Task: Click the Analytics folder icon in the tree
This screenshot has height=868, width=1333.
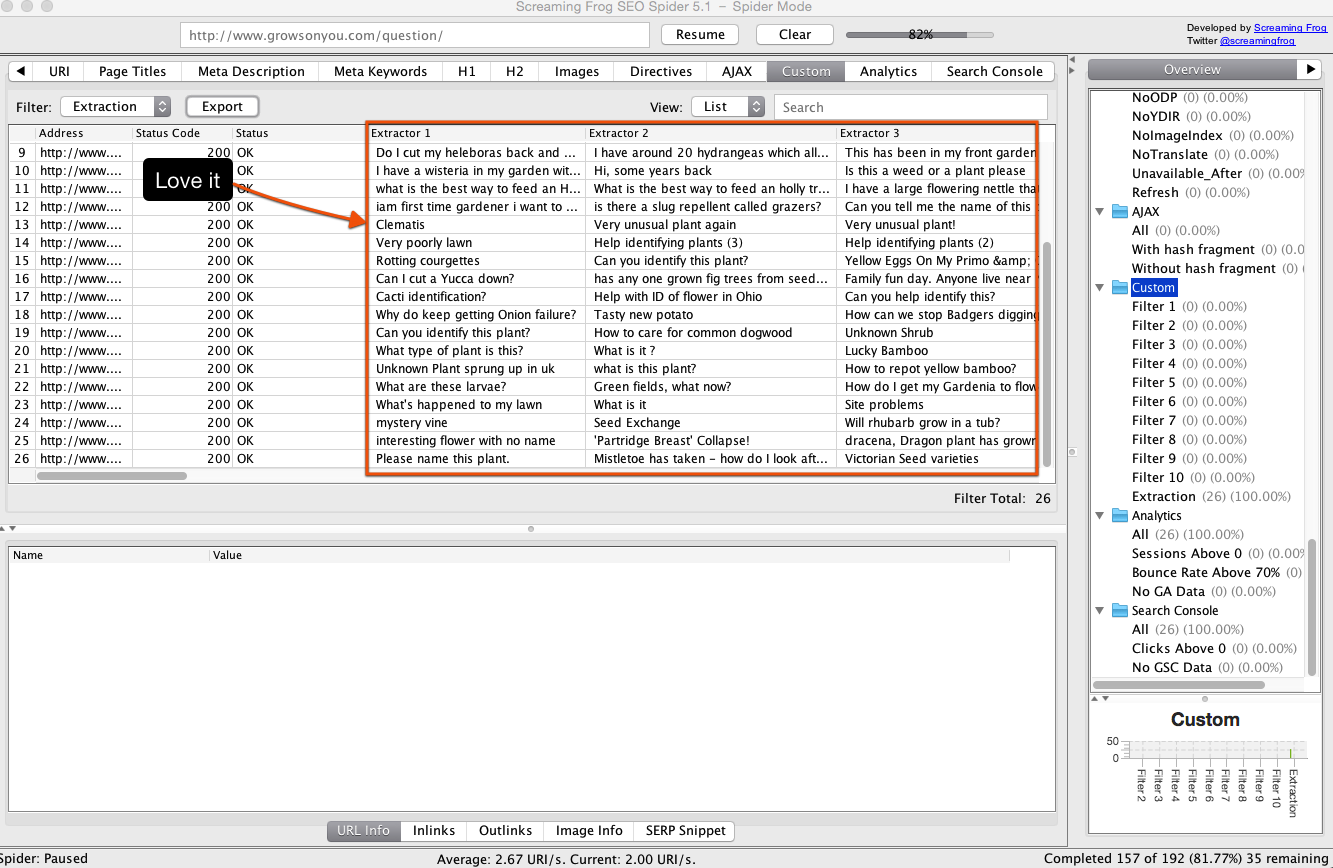Action: pyautogui.click(x=1120, y=516)
